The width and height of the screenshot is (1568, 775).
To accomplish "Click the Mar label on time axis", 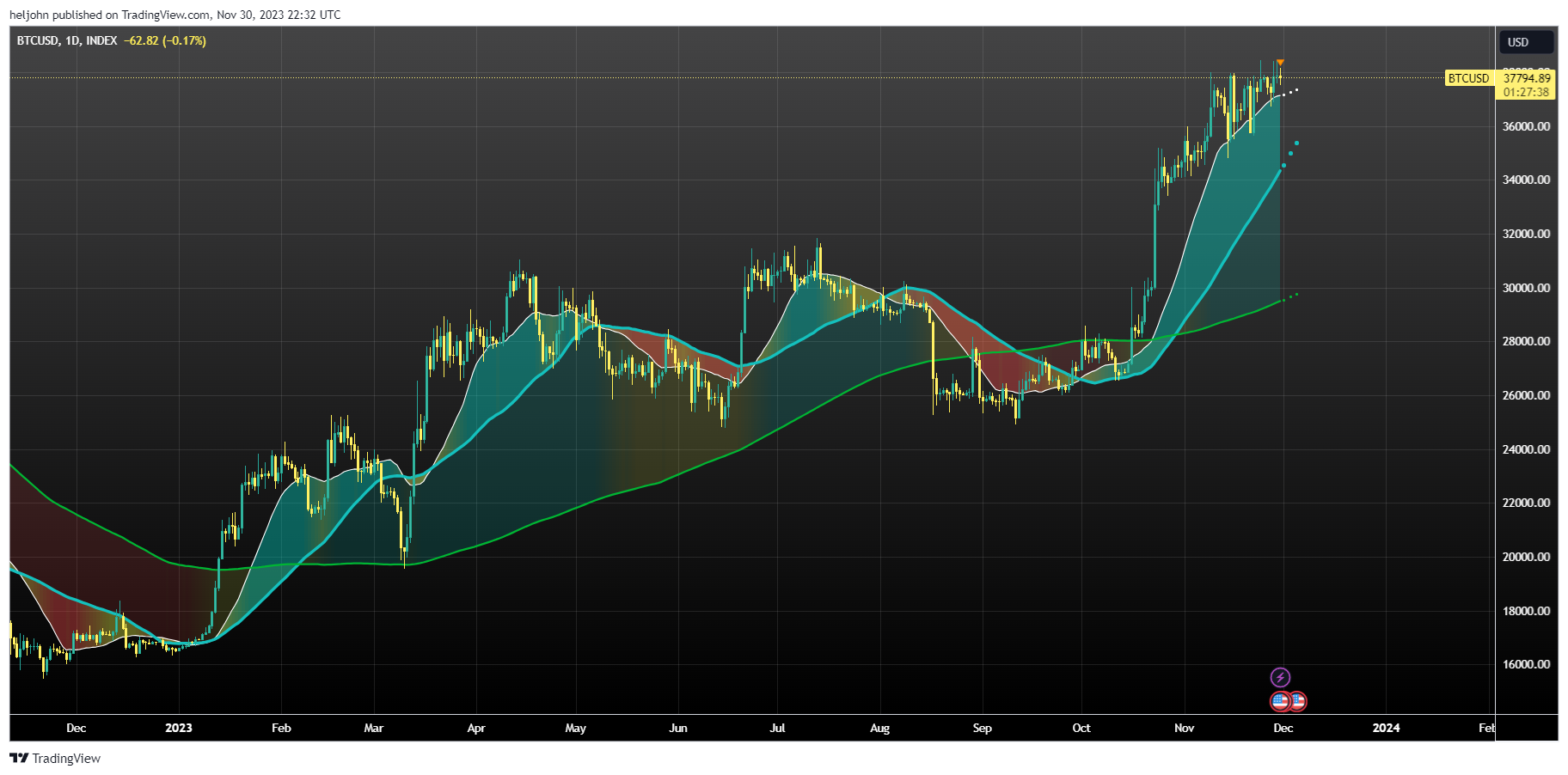I will [373, 728].
